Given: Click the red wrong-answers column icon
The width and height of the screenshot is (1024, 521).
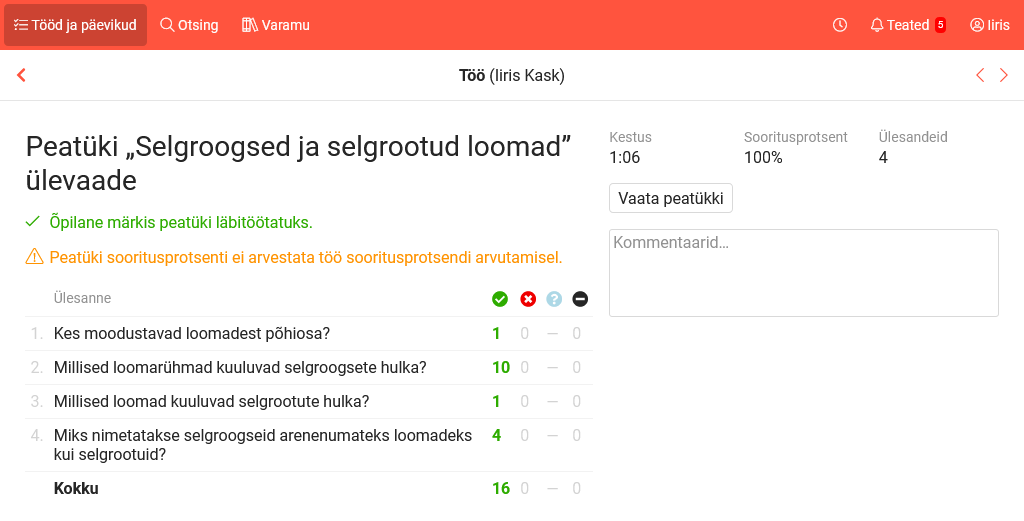Looking at the screenshot, I should click(528, 299).
